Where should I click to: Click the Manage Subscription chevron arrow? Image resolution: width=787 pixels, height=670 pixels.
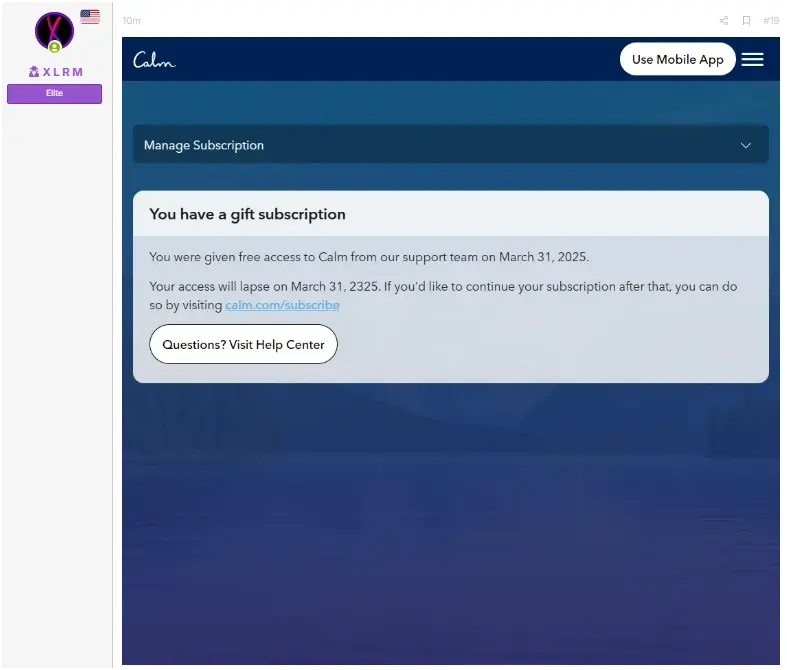pos(745,146)
